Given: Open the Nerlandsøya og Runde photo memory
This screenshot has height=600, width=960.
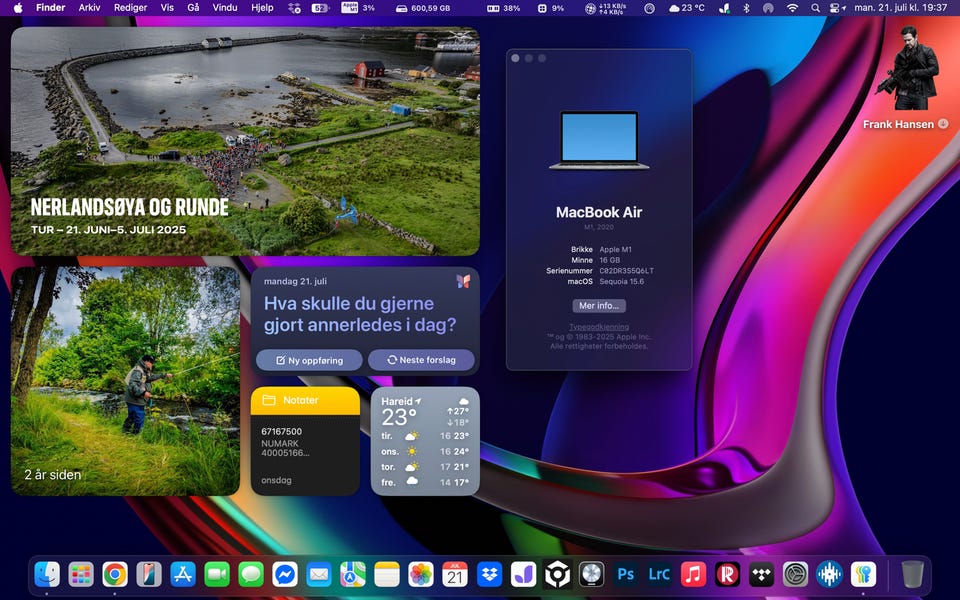Looking at the screenshot, I should coord(245,141).
